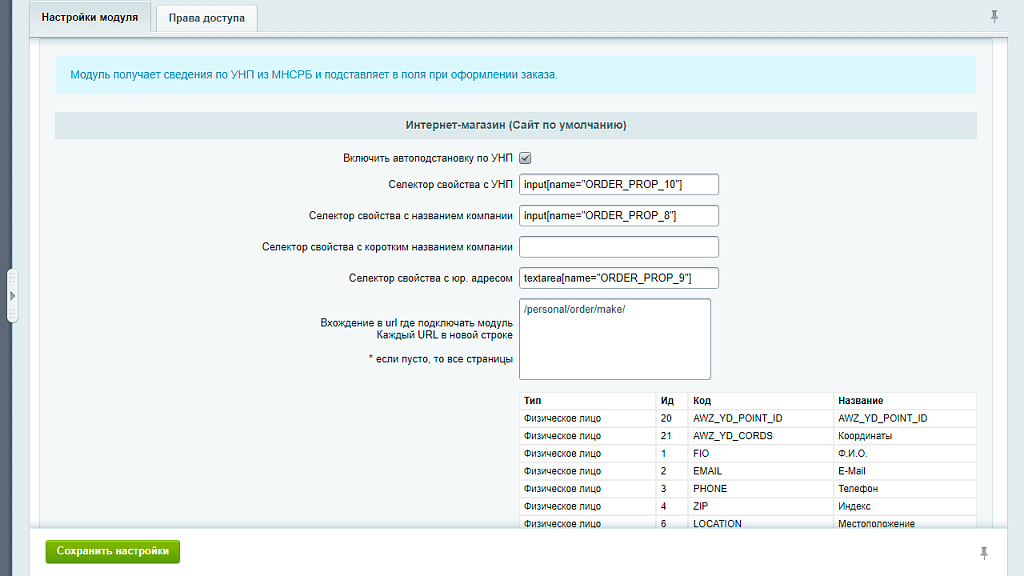The width and height of the screenshot is (1024, 576).
Task: Click the empty short company name field
Action: [x=619, y=247]
